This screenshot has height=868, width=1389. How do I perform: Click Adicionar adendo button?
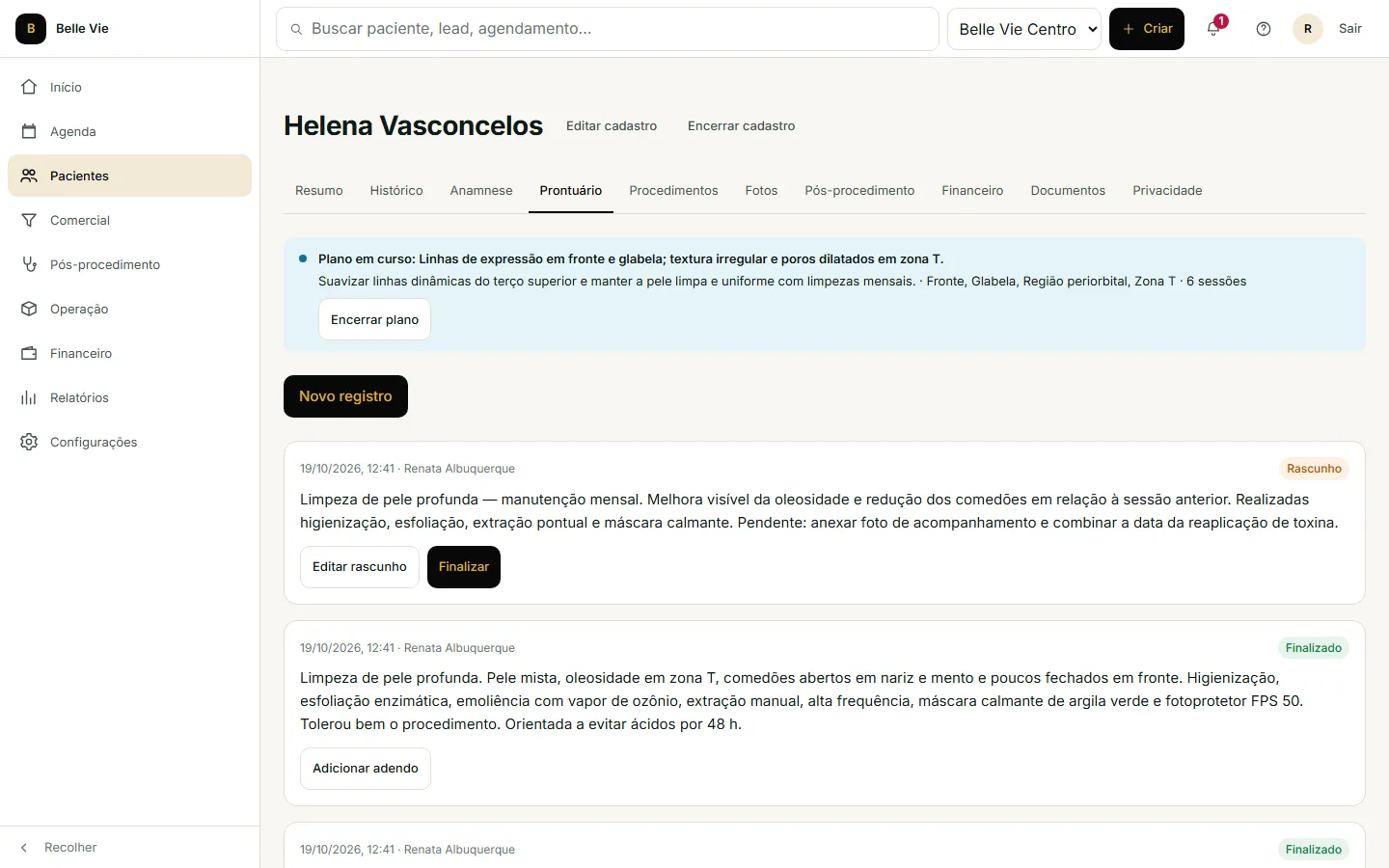pos(366,769)
